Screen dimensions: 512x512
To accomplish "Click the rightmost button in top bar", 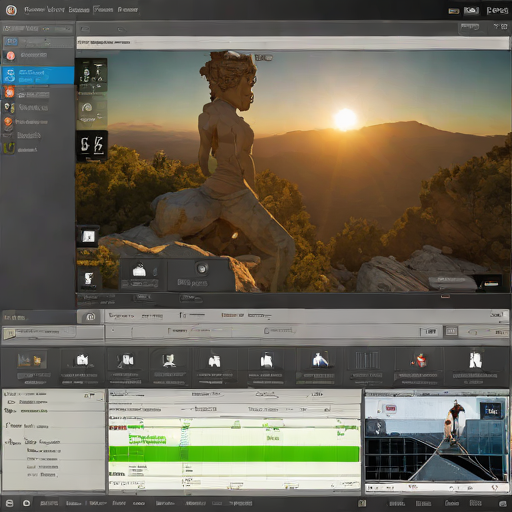I will 497,11.
